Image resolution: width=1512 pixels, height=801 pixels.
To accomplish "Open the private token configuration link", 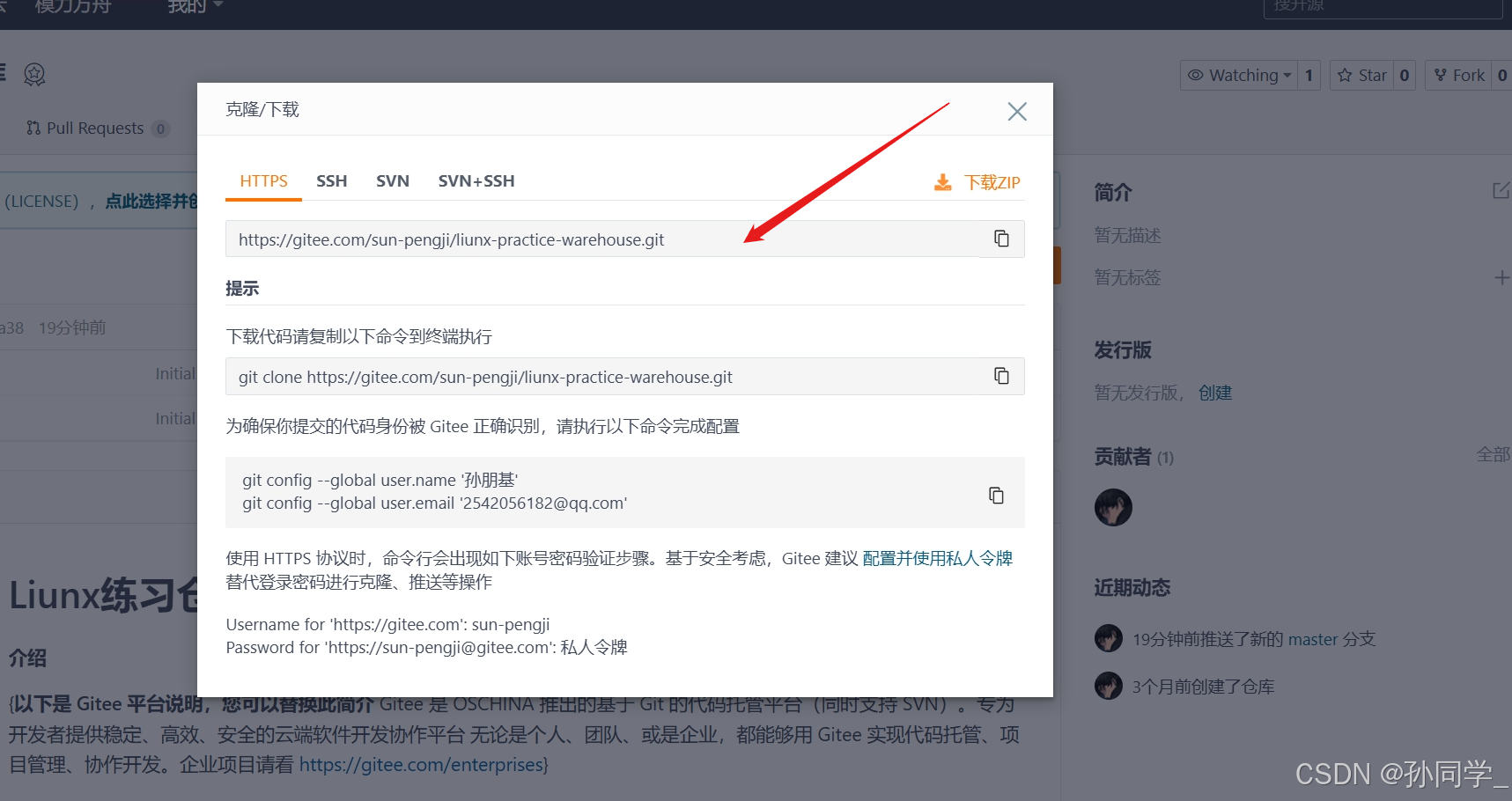I will tap(938, 558).
